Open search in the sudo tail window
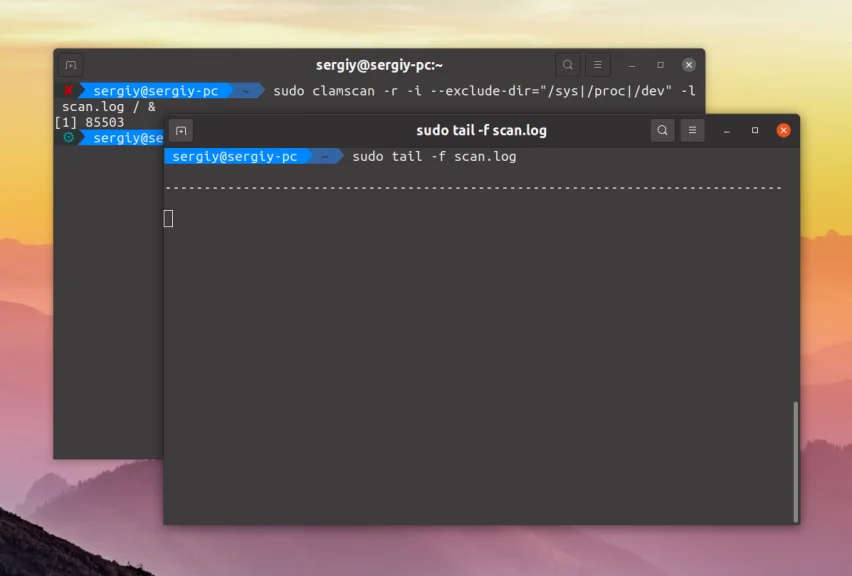 point(662,130)
